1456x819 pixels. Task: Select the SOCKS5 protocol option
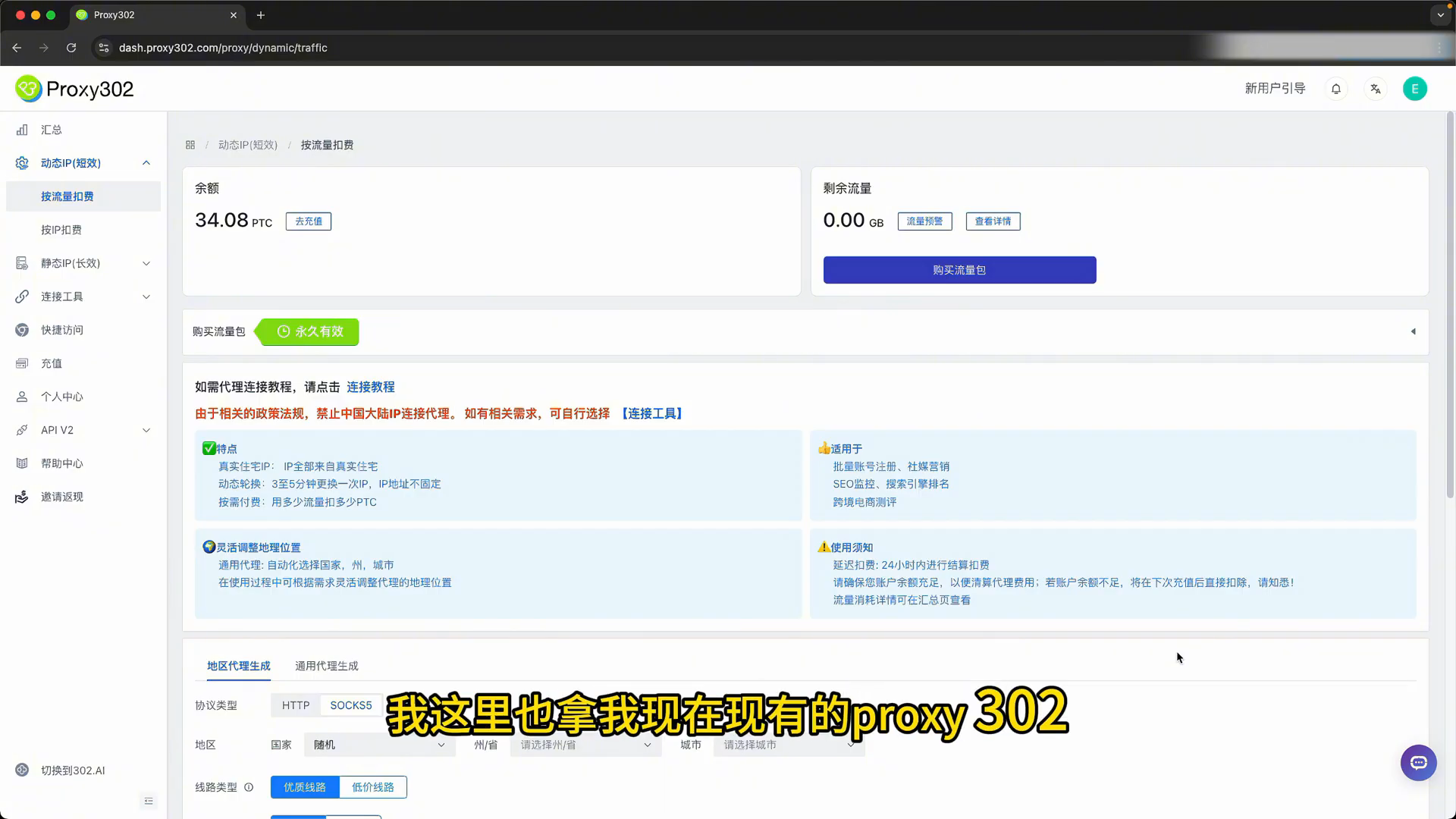(350, 705)
